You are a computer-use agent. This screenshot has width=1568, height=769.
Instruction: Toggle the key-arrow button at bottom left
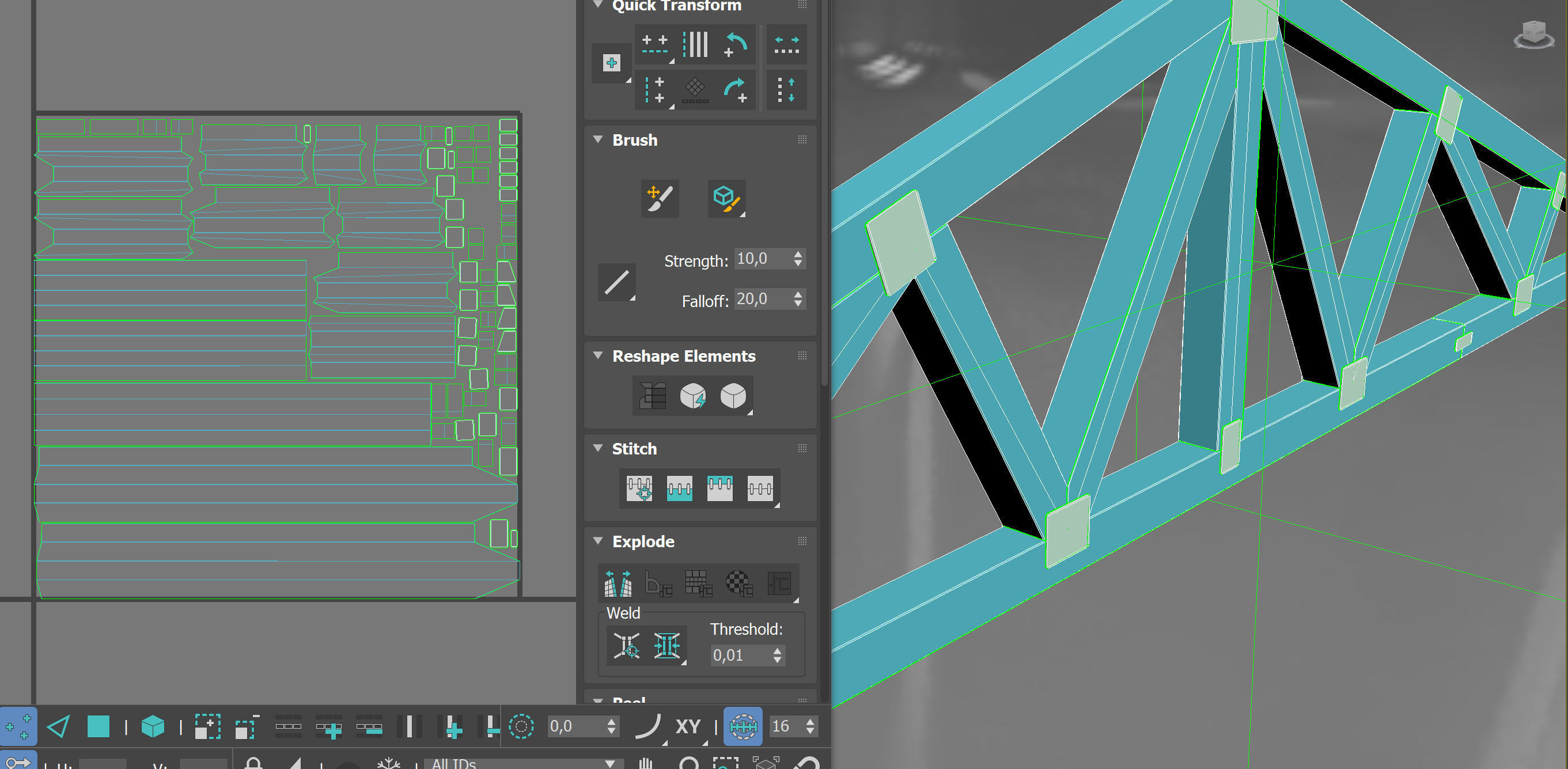(x=18, y=761)
